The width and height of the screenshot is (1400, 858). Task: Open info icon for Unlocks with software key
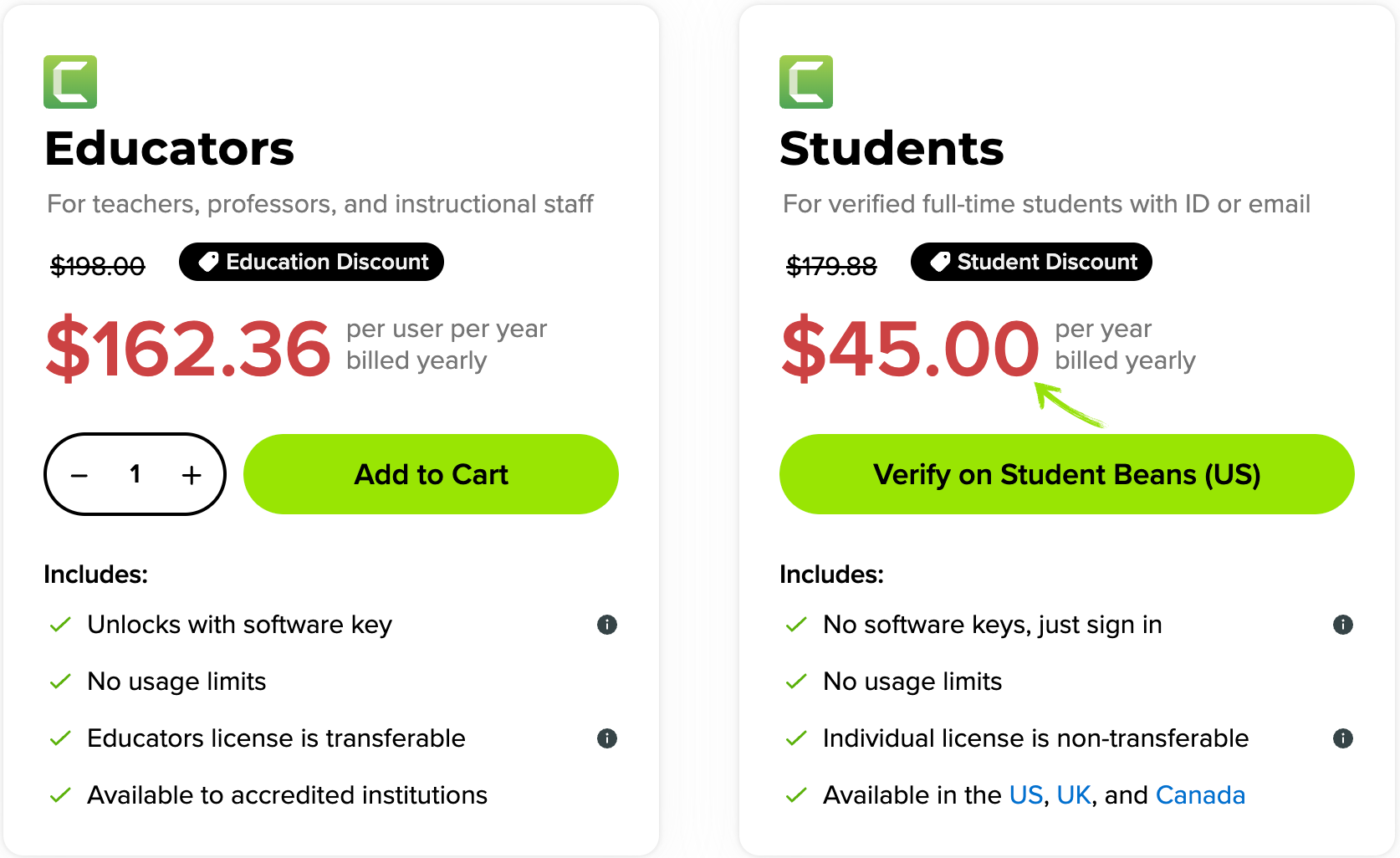[607, 625]
